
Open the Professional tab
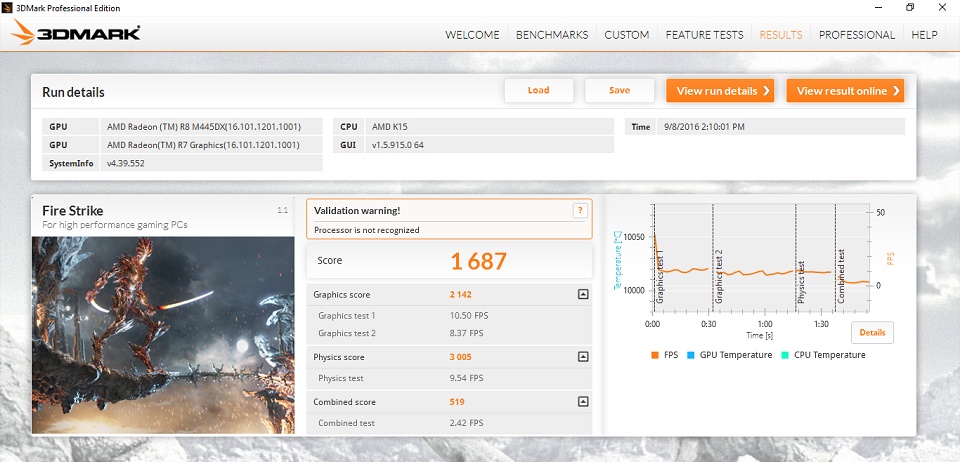pos(856,35)
